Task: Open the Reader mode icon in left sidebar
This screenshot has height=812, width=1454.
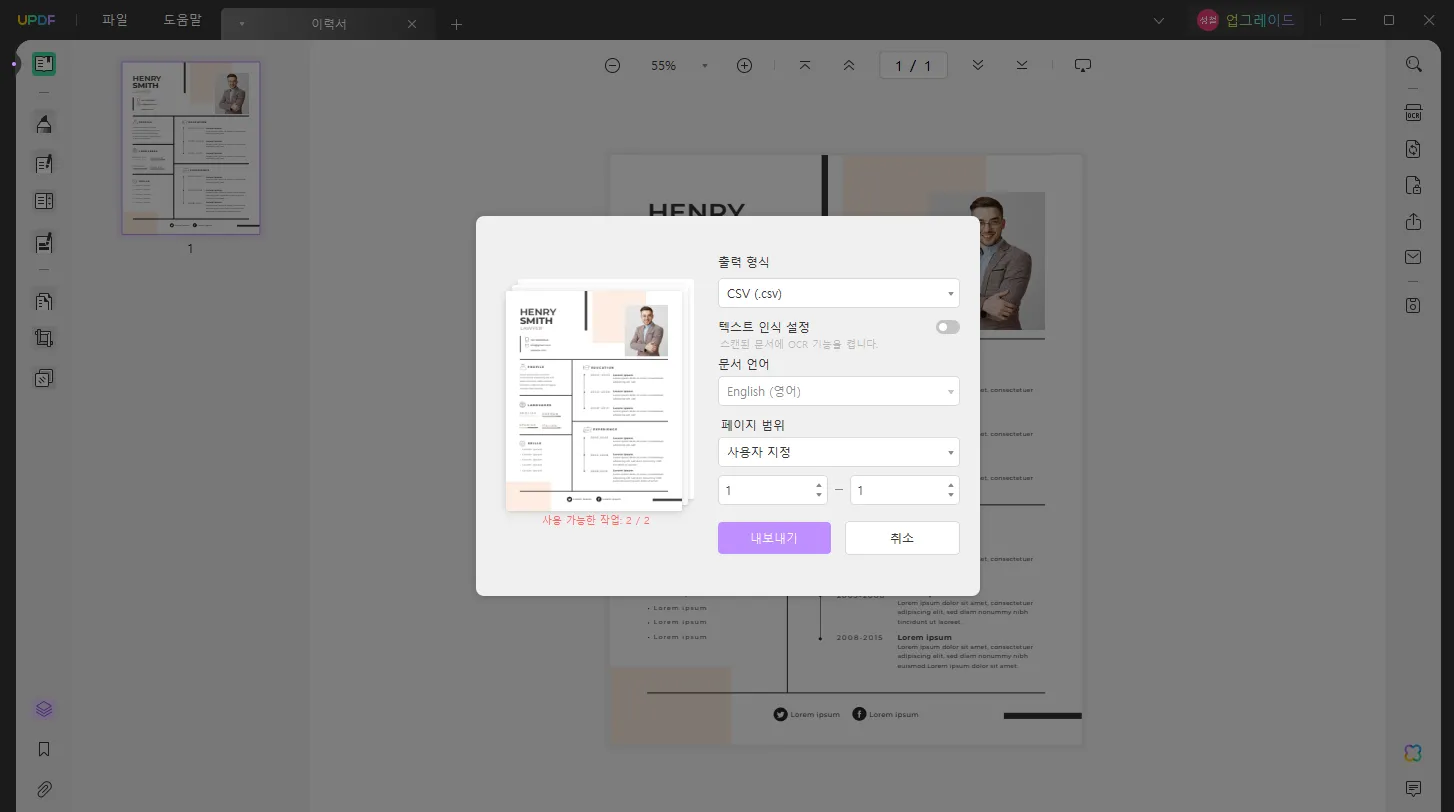Action: (x=43, y=65)
